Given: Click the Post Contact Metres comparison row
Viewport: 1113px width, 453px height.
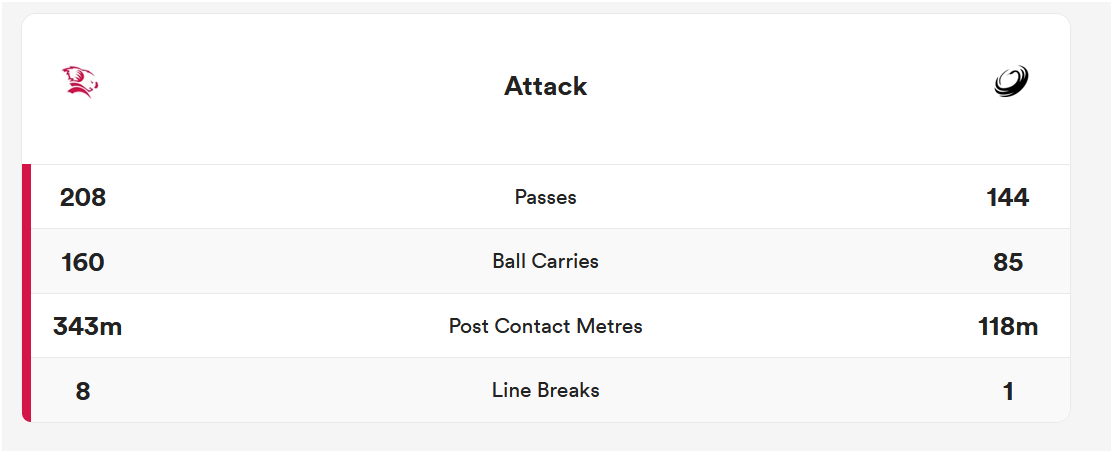Looking at the screenshot, I should (x=550, y=326).
